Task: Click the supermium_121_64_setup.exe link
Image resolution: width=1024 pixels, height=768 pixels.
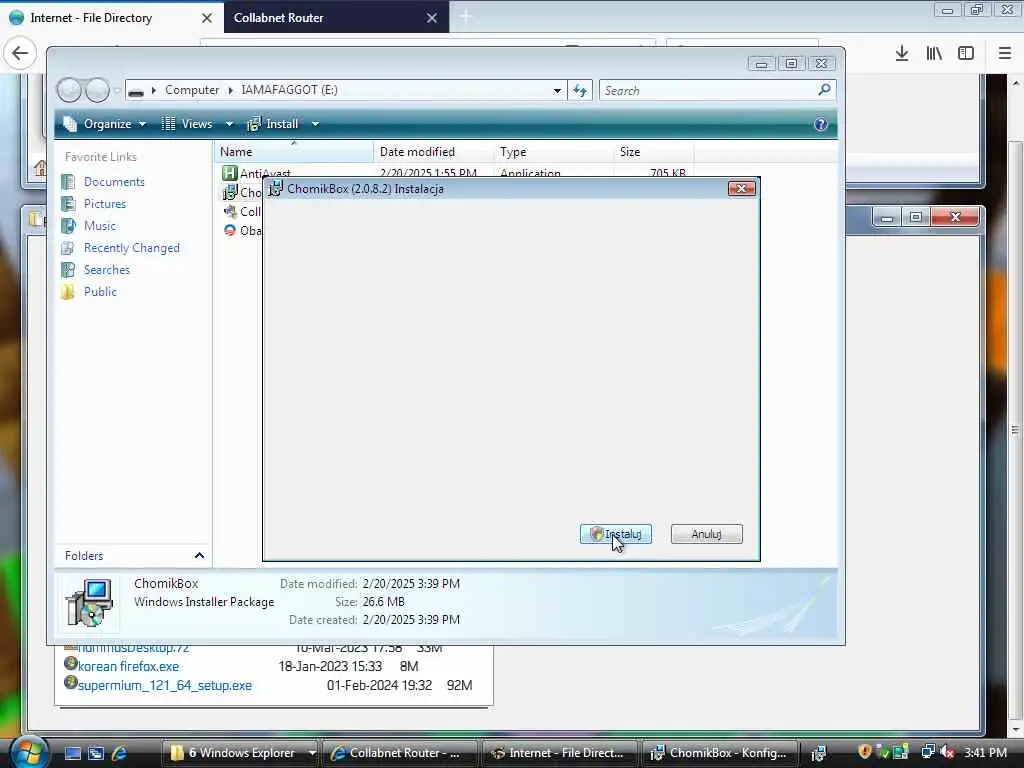Action: tap(165, 685)
